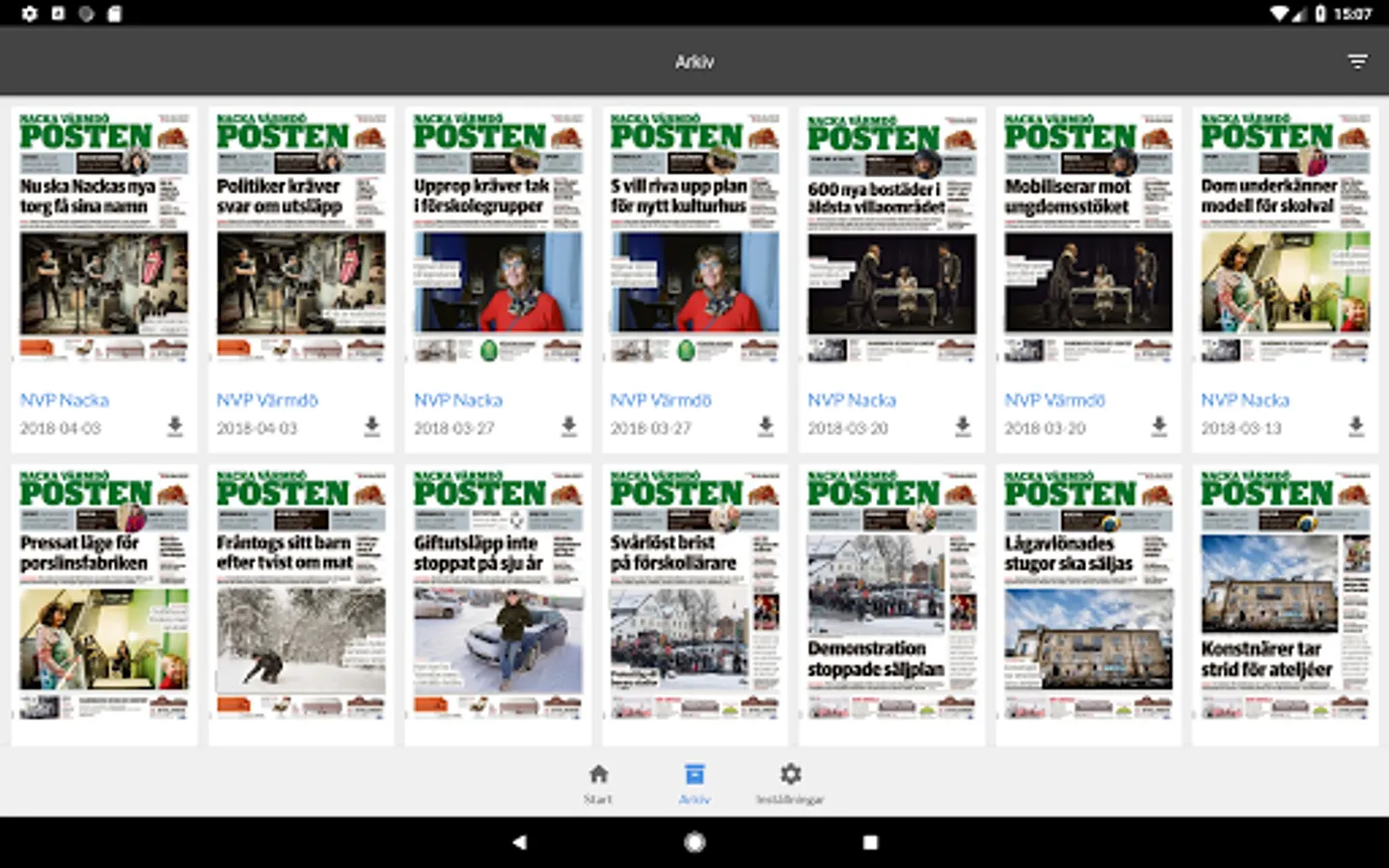Open cover 'Nu ska Nackas nya torg'

click(x=104, y=238)
